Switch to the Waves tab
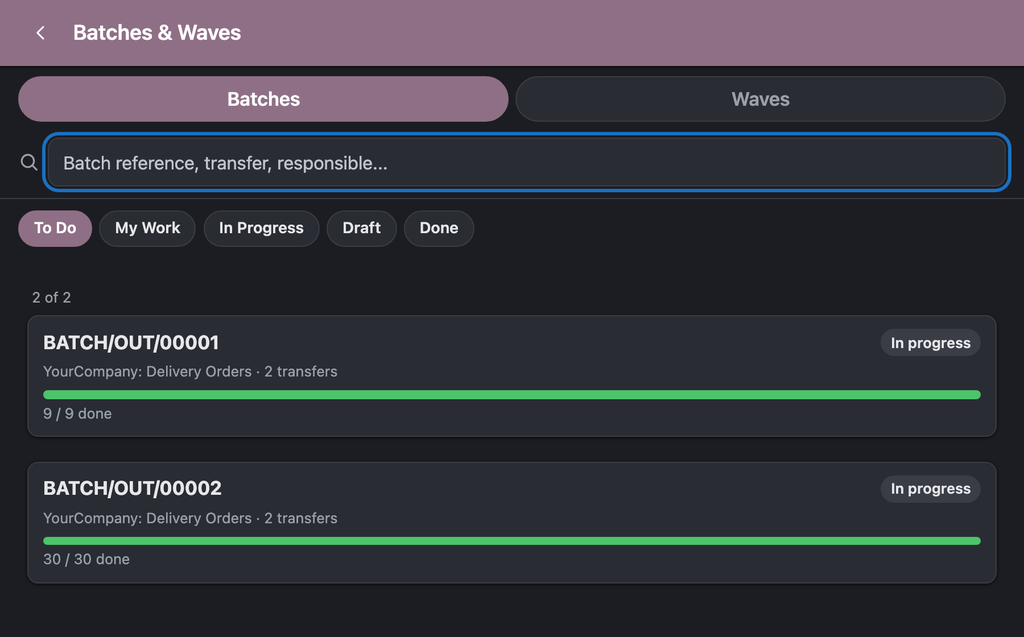Viewport: 1024px width, 637px height. click(760, 99)
